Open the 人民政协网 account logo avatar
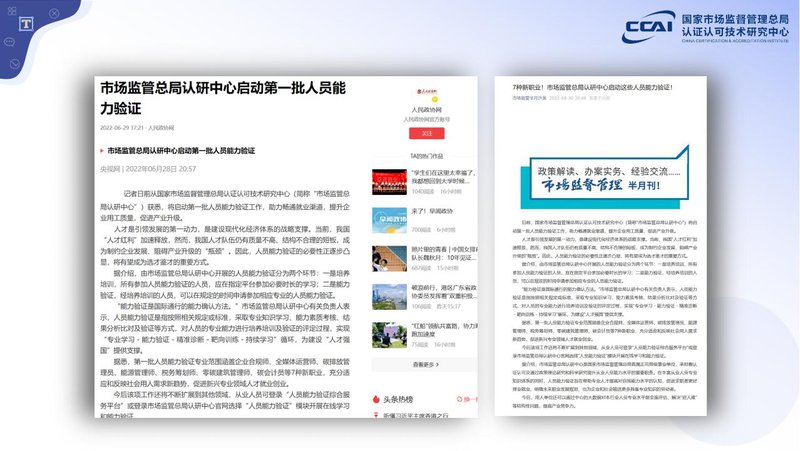The height and width of the screenshot is (451, 800). [x=427, y=91]
